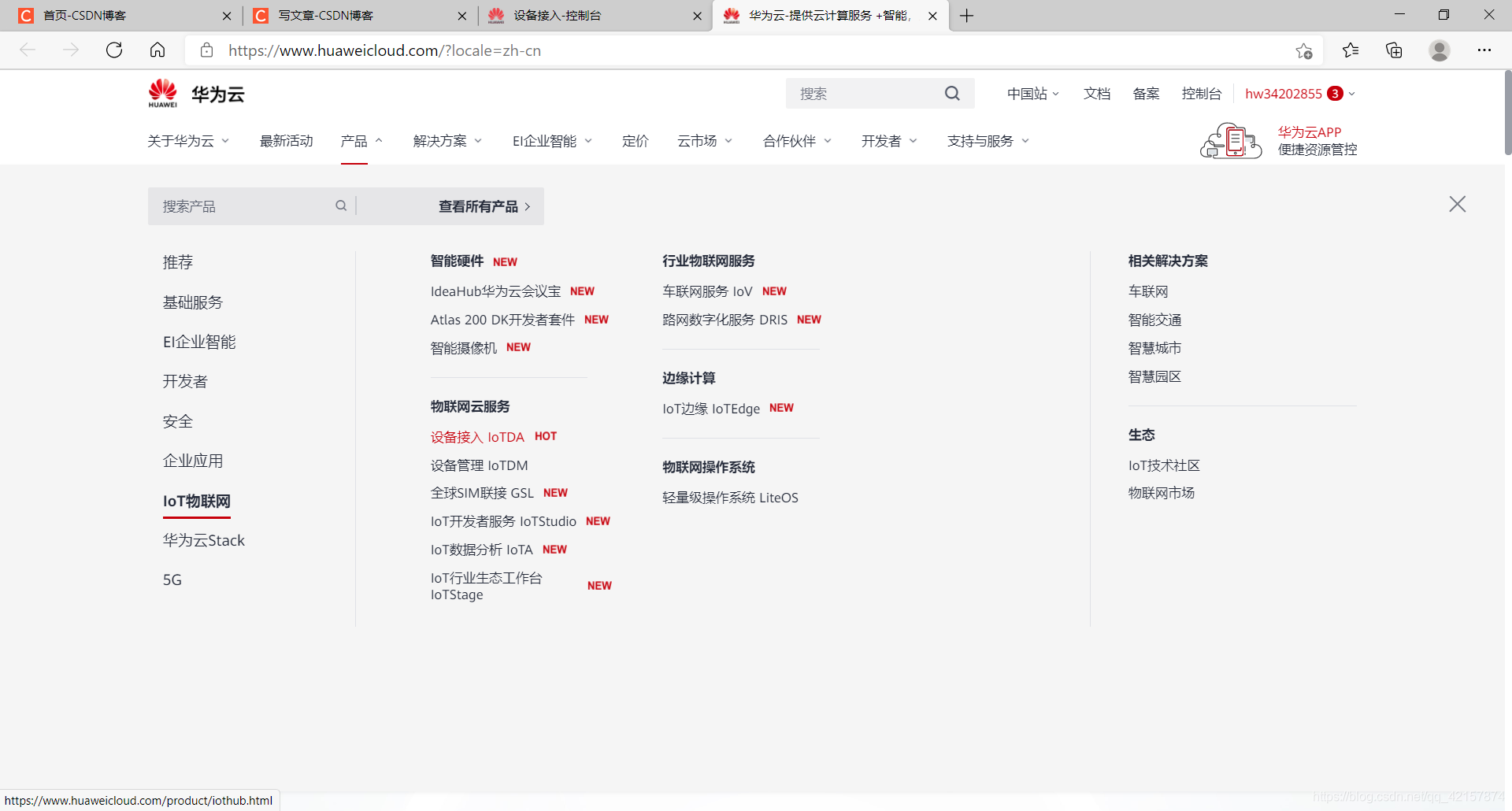Open 中国站 region dropdown
The image size is (1512, 811).
click(x=1033, y=94)
